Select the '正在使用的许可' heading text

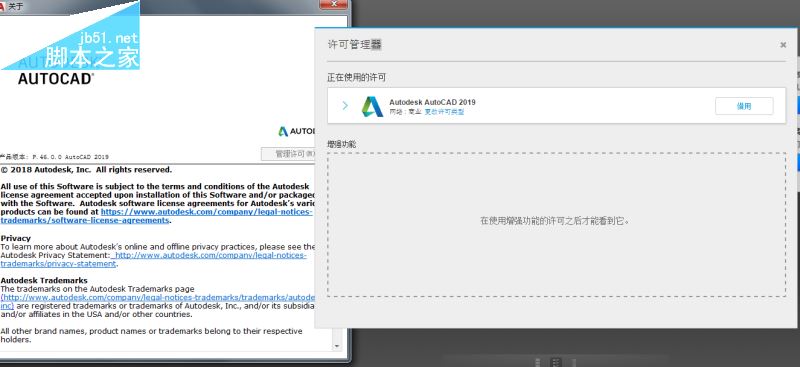[x=357, y=78]
